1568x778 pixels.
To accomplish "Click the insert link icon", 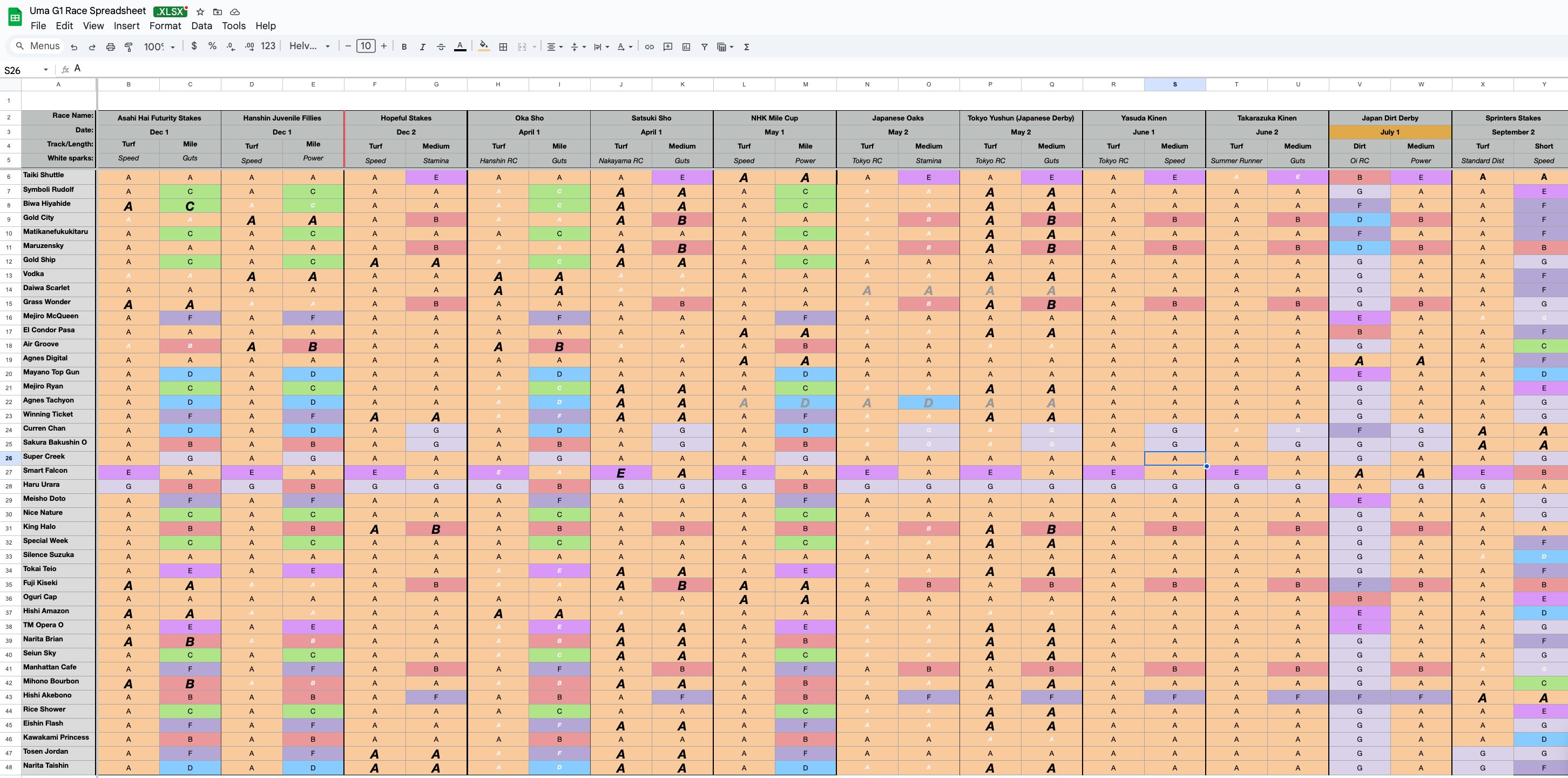I will (x=650, y=47).
